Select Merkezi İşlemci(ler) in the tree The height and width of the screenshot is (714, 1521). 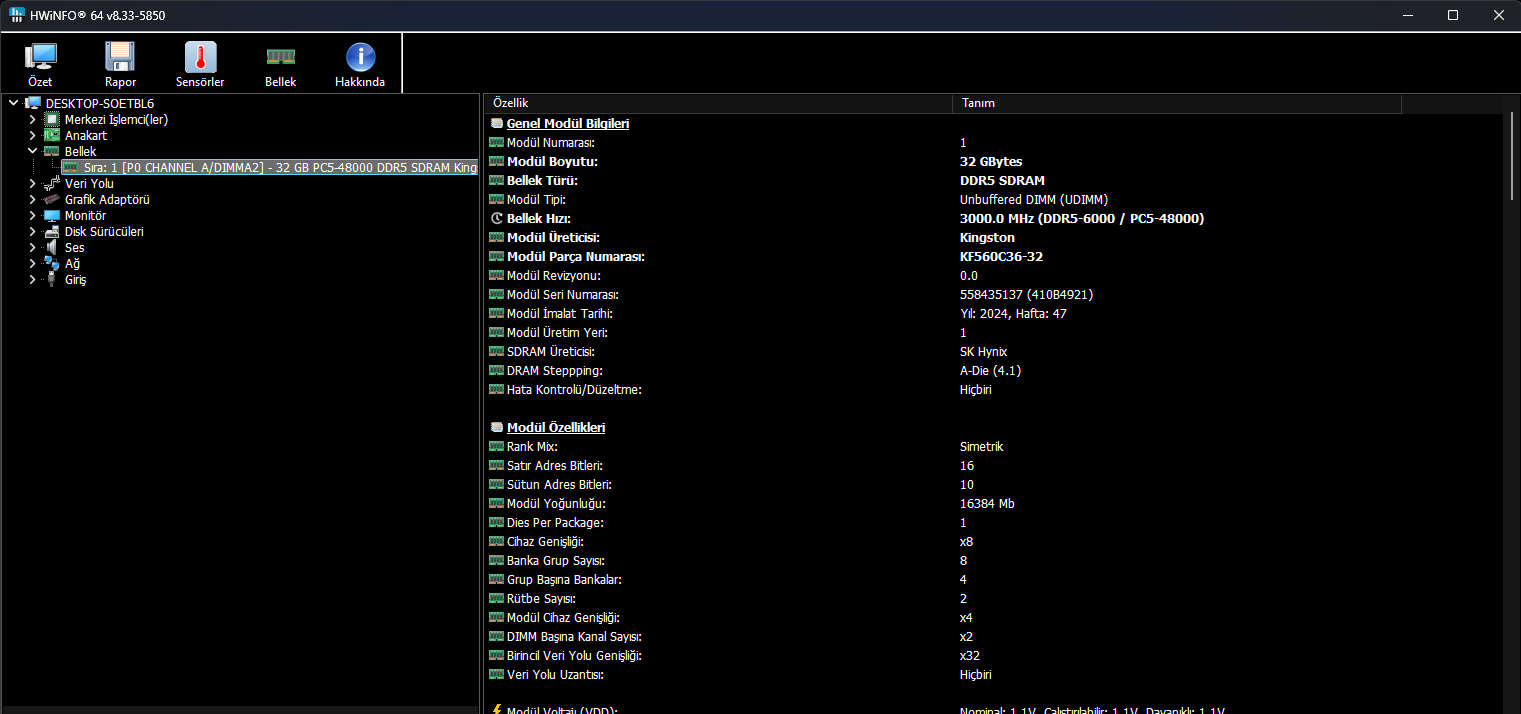coord(116,119)
